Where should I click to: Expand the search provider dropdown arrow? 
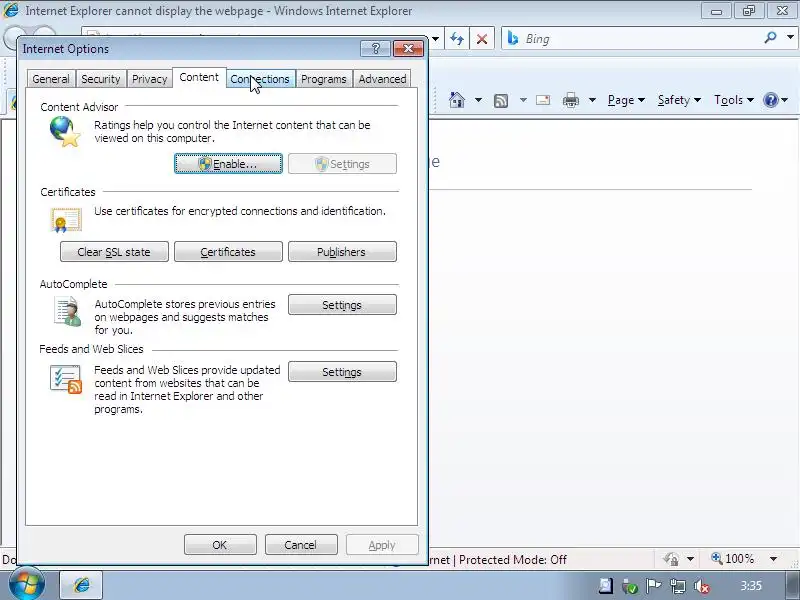point(790,37)
